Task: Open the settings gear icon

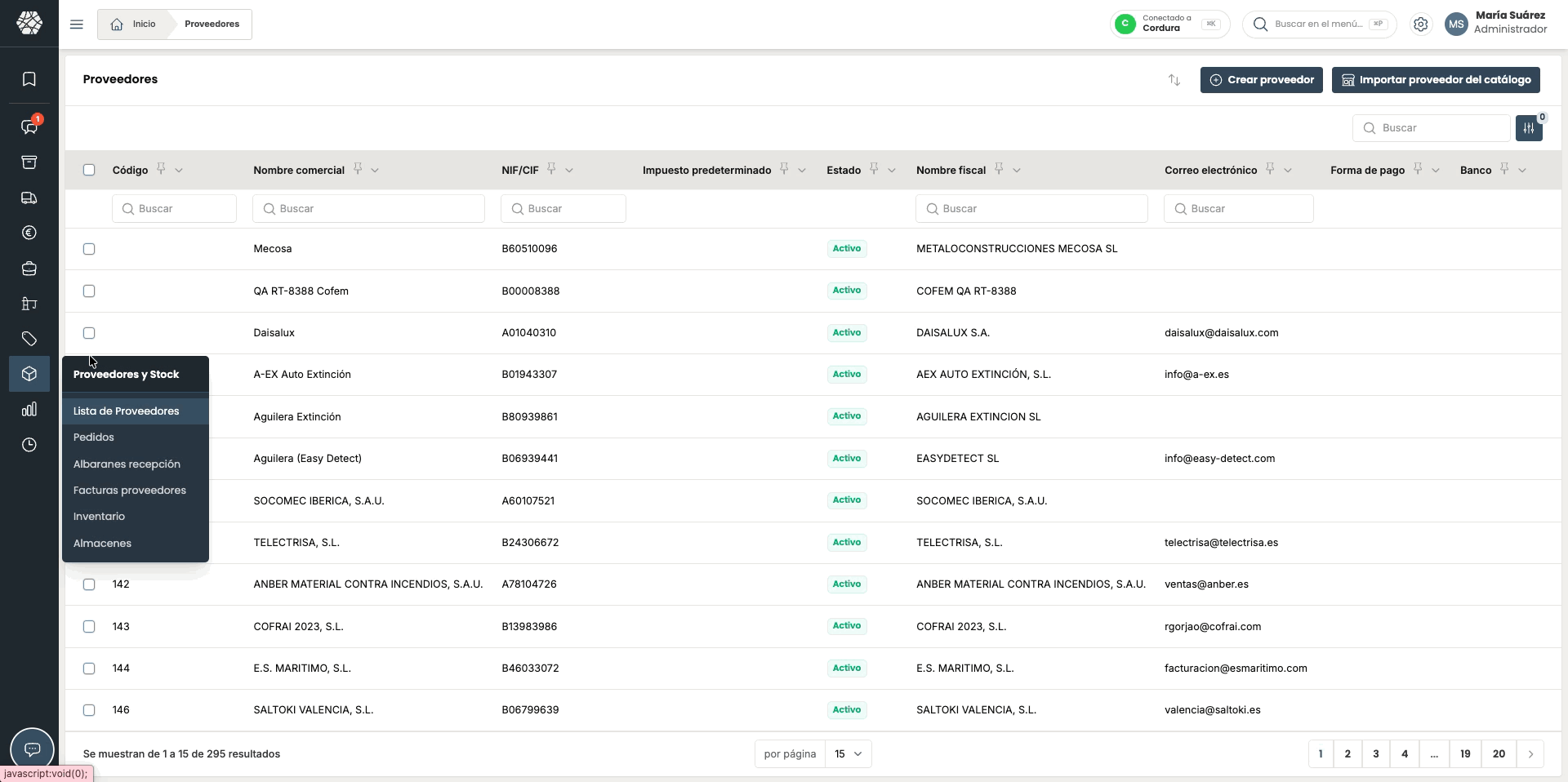Action: click(x=1421, y=24)
